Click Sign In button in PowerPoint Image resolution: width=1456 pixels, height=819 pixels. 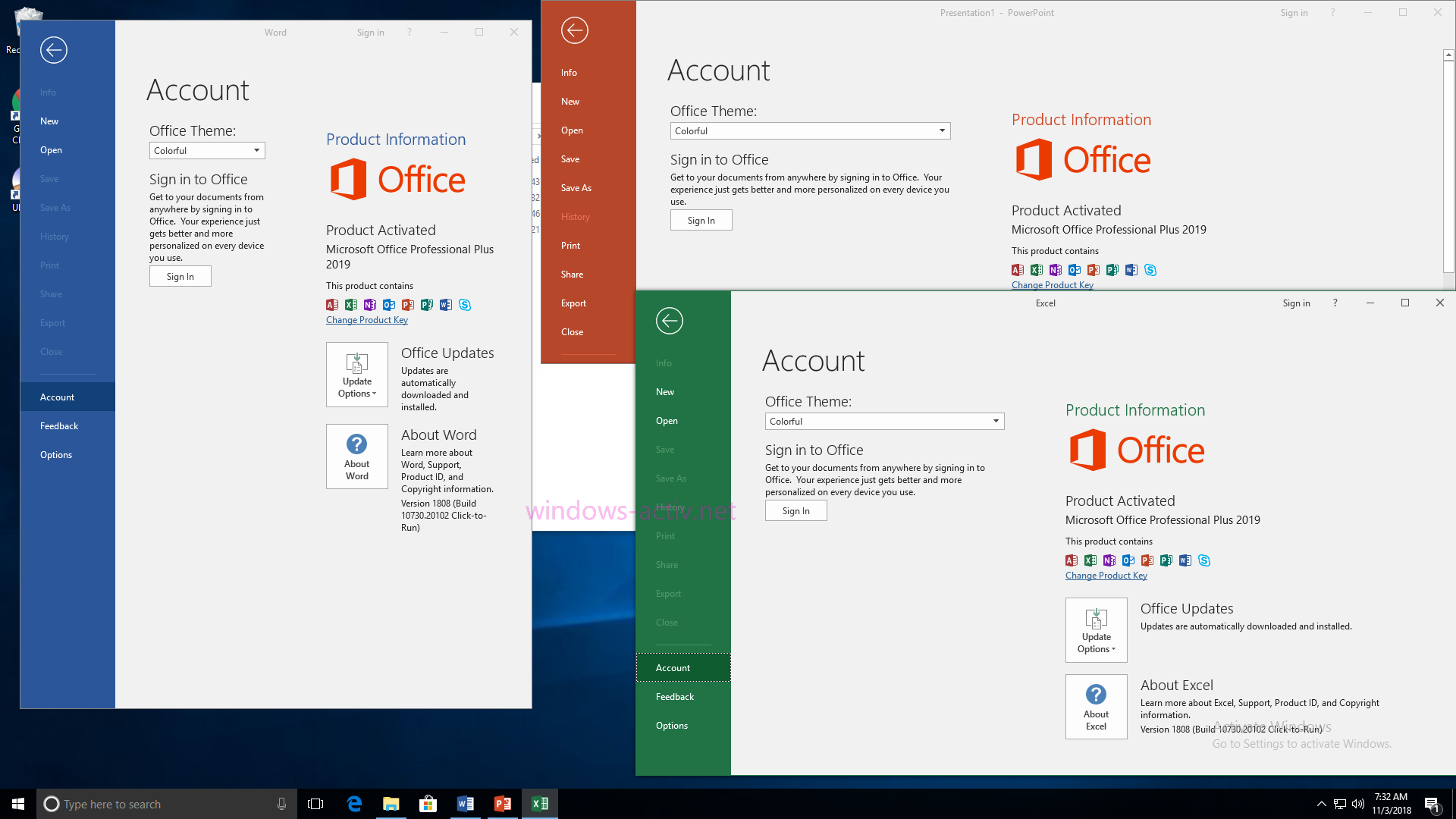(702, 220)
